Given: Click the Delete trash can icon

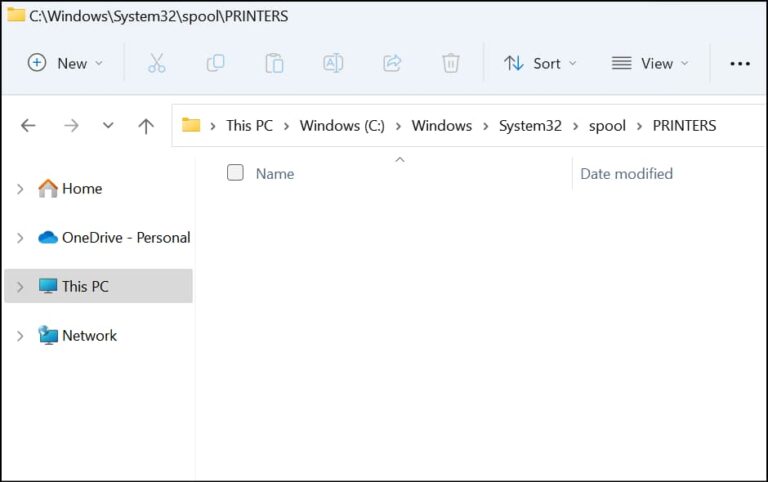Looking at the screenshot, I should tap(451, 63).
